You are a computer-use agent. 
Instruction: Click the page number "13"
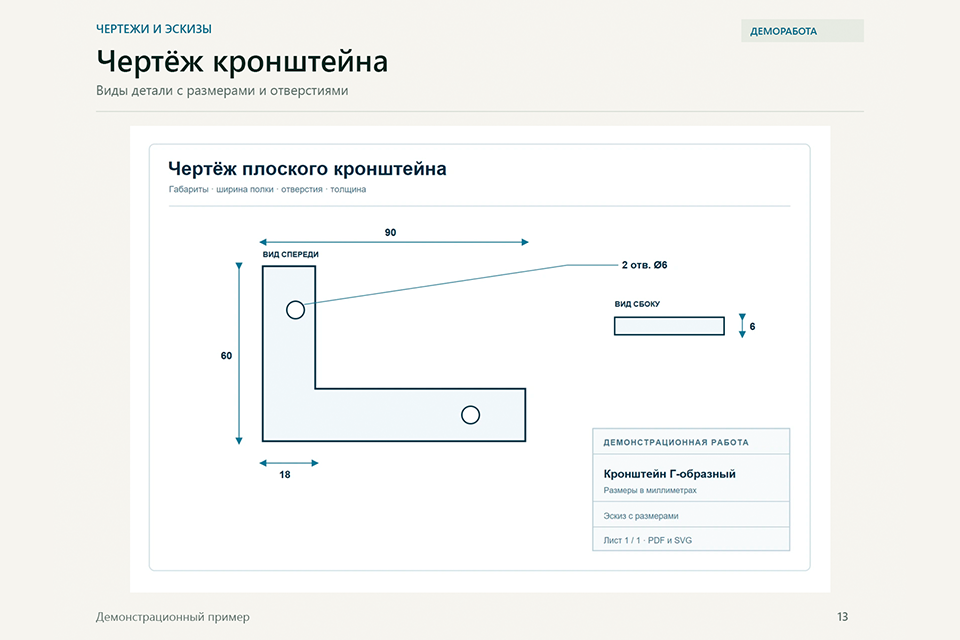[x=842, y=617]
